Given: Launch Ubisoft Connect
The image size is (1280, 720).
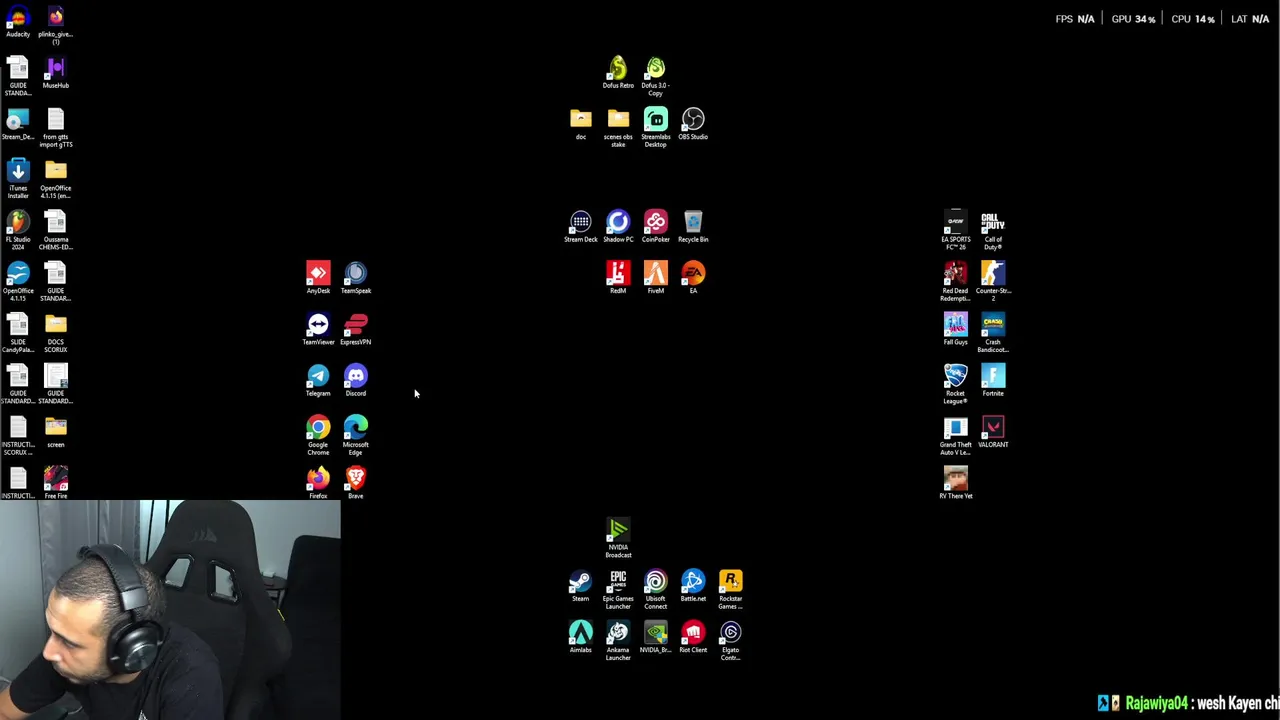Looking at the screenshot, I should [x=656, y=590].
